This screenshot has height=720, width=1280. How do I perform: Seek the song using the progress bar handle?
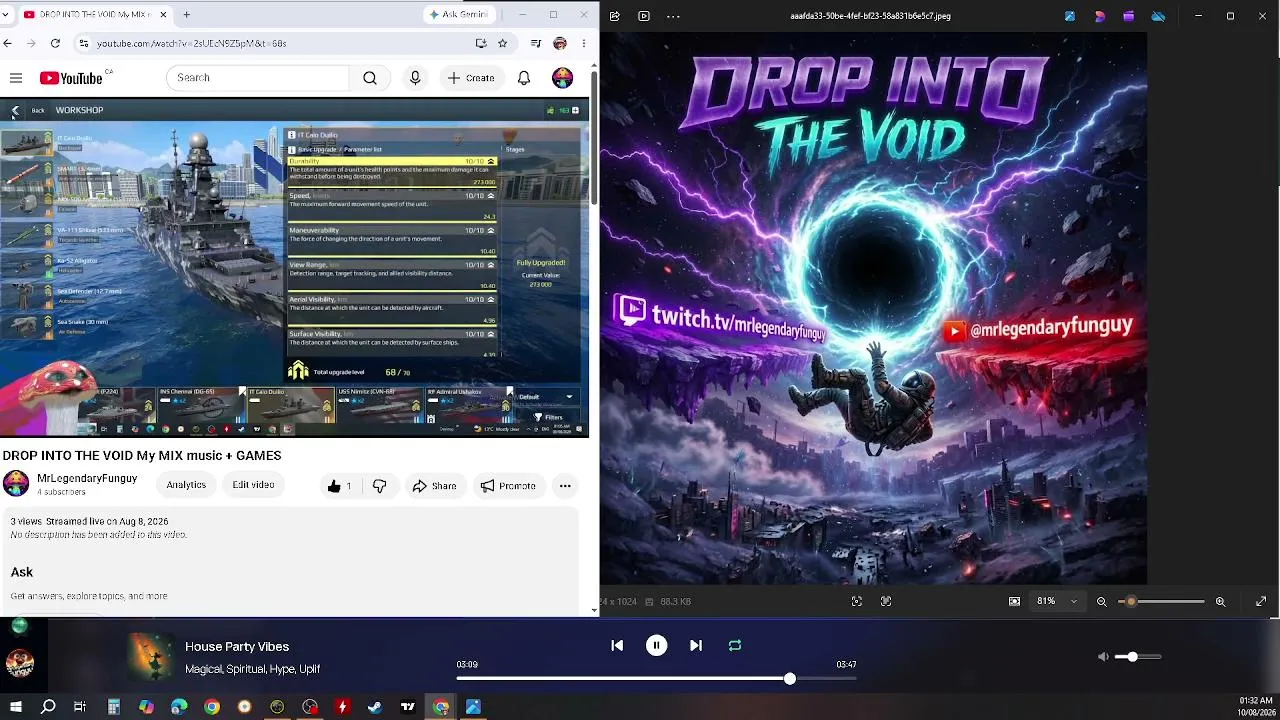tap(790, 679)
